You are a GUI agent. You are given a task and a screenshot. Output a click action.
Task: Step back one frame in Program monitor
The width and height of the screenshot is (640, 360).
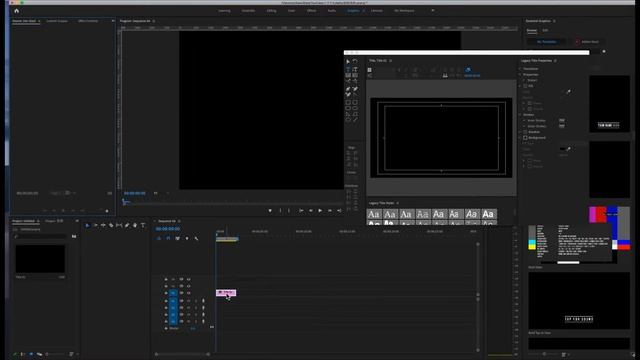311,211
